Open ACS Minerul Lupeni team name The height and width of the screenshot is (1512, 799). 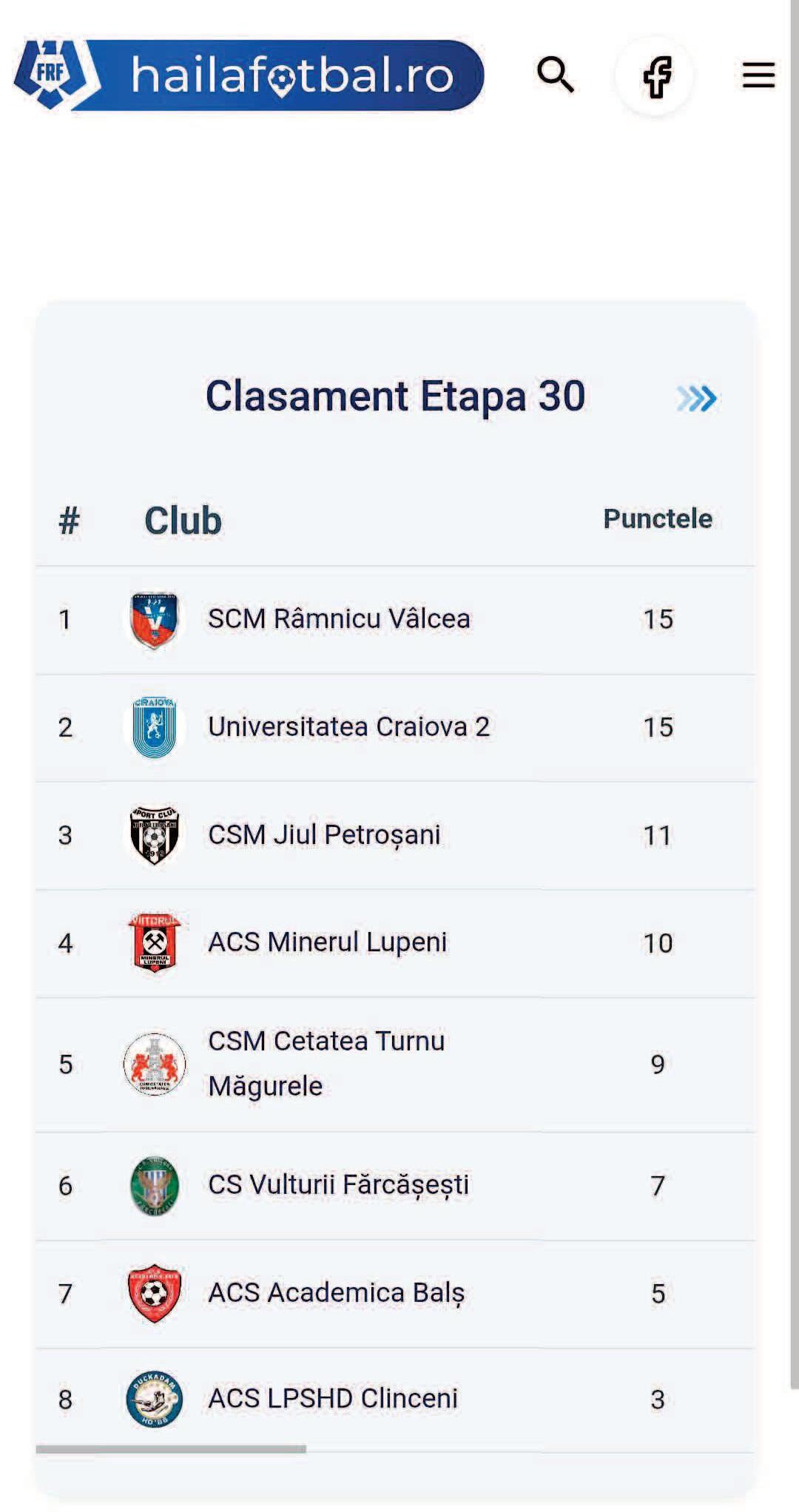pos(327,942)
